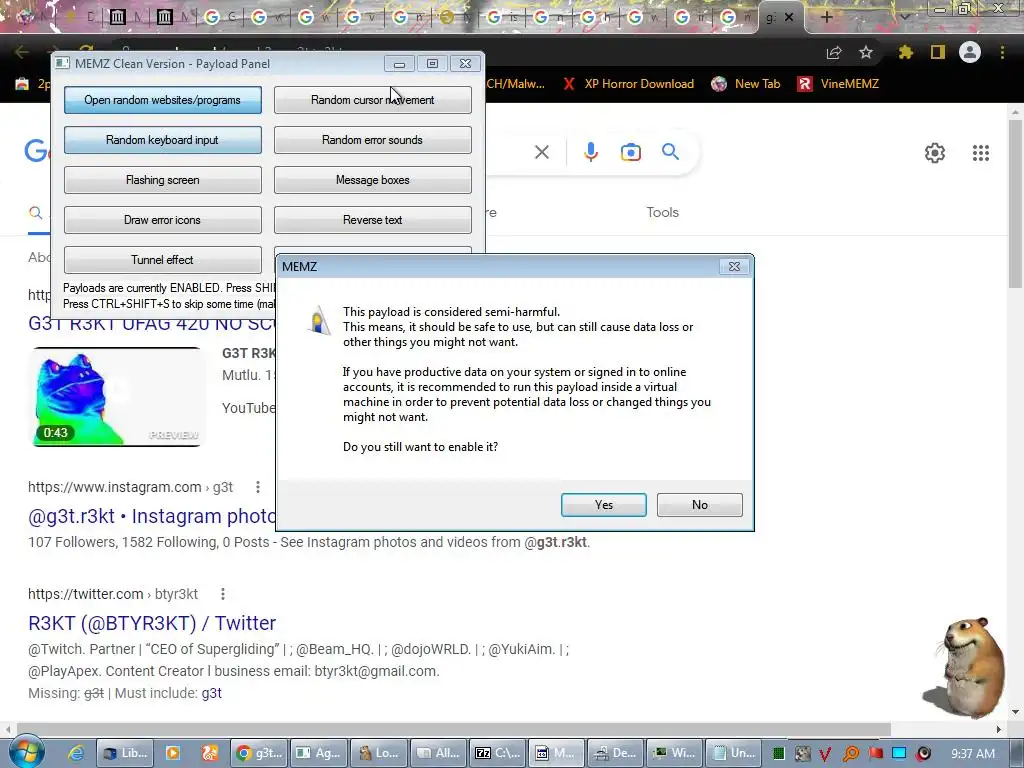Image resolution: width=1024 pixels, height=768 pixels.
Task: Switch to Lo... taskbar window
Action: tap(378, 753)
